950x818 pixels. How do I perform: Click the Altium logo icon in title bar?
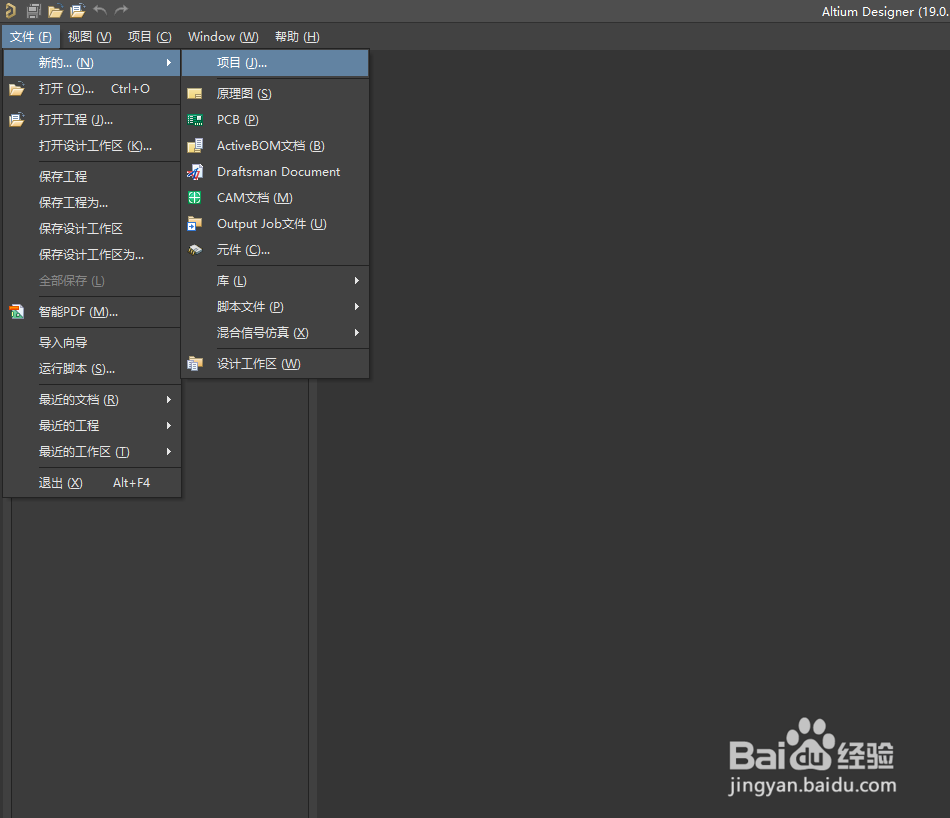[x=10, y=10]
